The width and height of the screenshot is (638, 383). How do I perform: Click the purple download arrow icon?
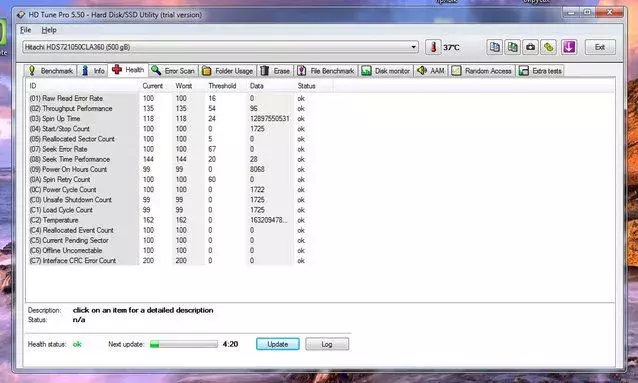coord(569,47)
